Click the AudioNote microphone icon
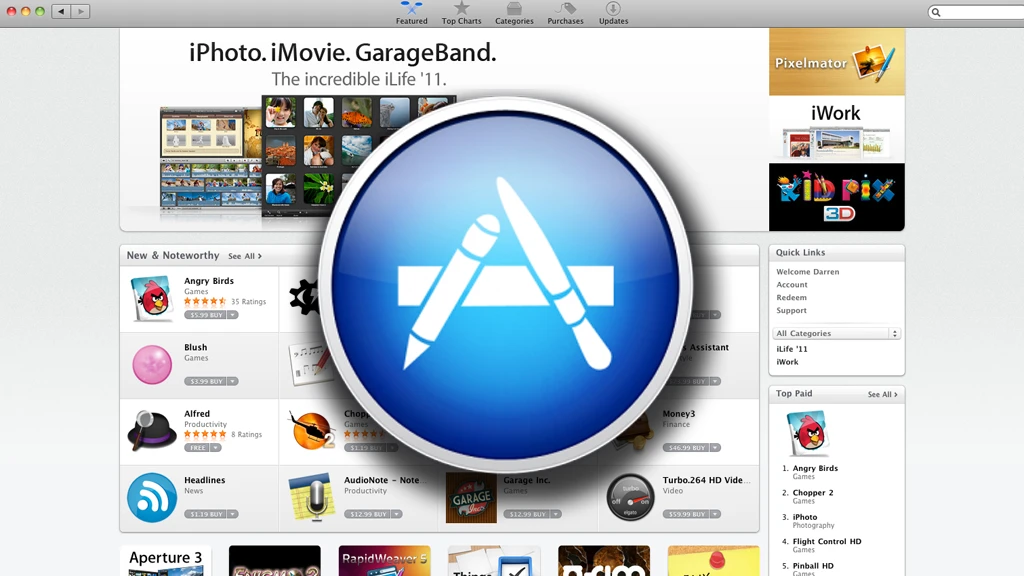 click(312, 498)
